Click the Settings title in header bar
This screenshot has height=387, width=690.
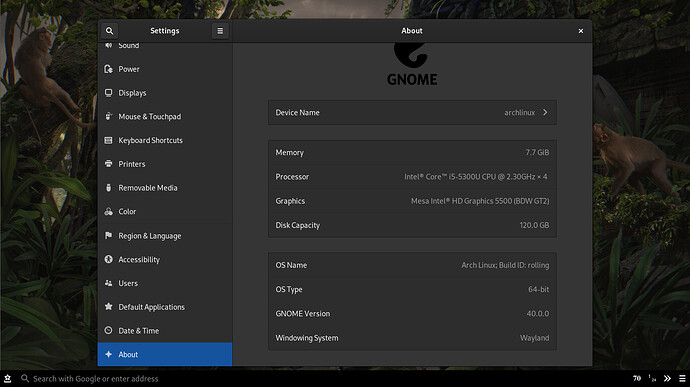(x=165, y=31)
